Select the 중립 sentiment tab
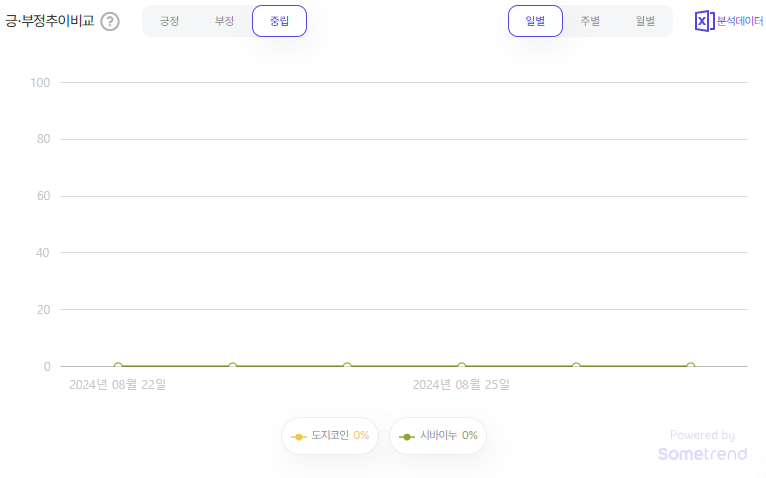Screen dimensions: 766x478 pos(279,21)
